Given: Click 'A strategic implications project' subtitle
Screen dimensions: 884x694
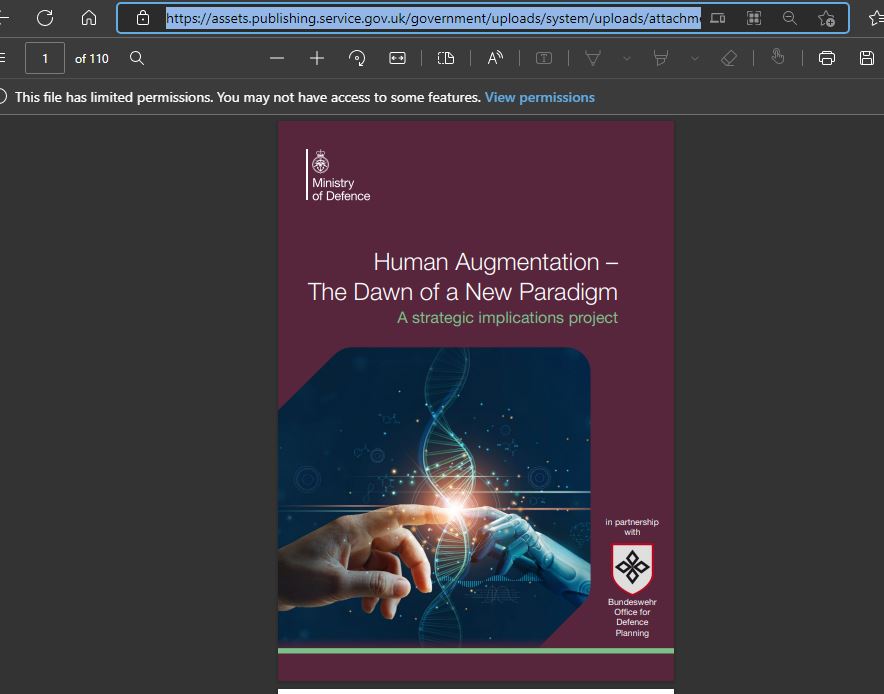Looking at the screenshot, I should [x=507, y=318].
